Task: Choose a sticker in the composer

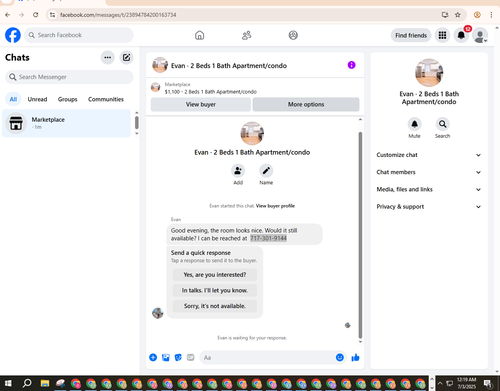Action: (178, 358)
